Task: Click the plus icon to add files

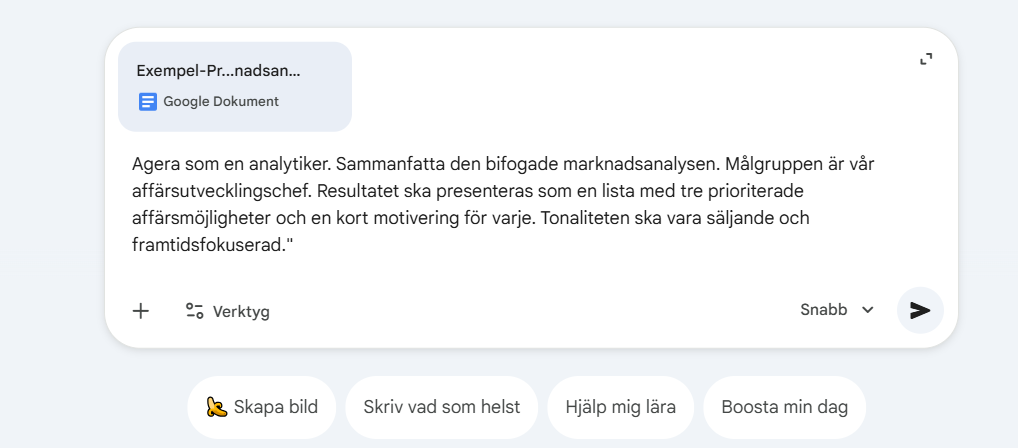Action: click(x=141, y=311)
